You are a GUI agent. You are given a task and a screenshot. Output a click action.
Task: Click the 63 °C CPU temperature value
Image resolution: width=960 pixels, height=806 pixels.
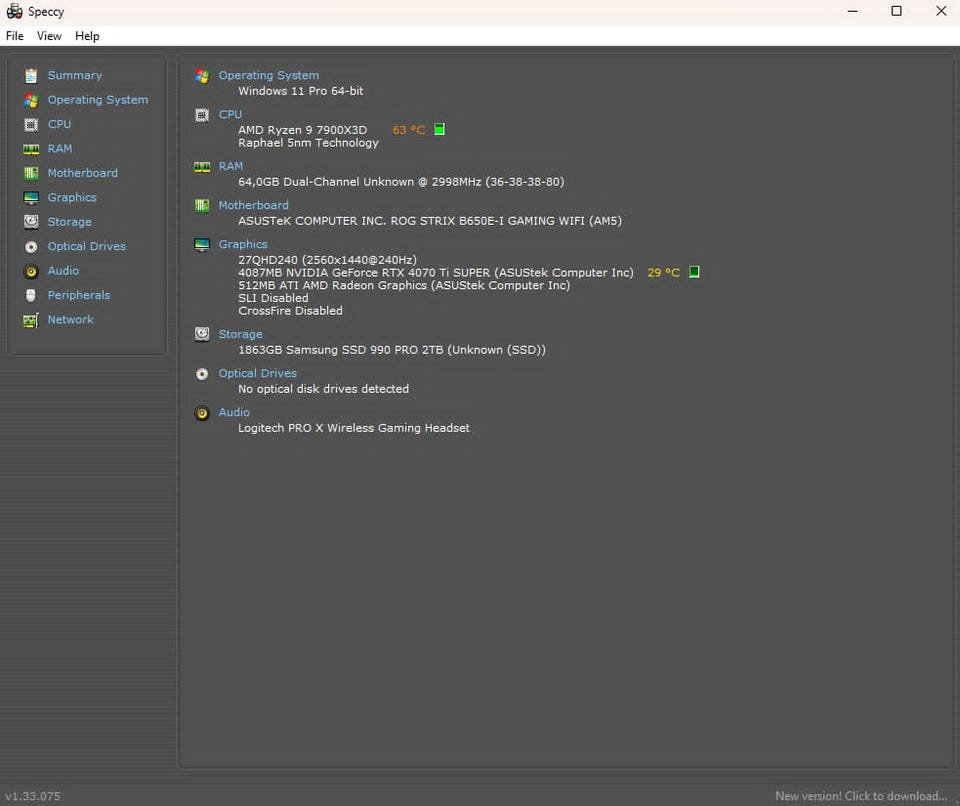point(408,130)
